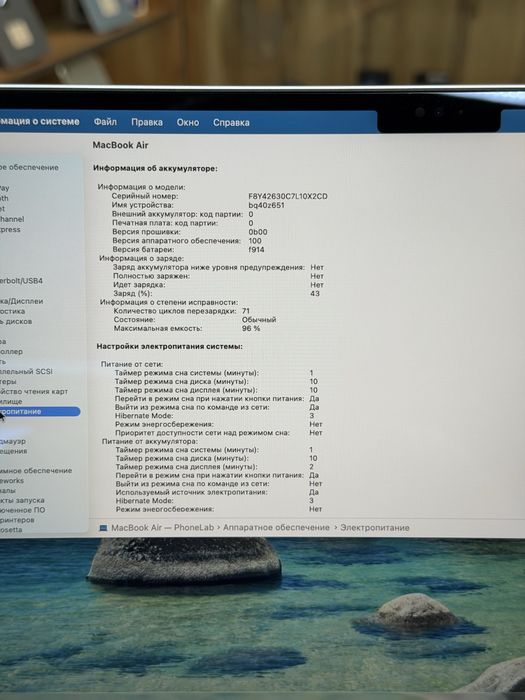
Task: Select the Объекты запуска sidebar item
Action: click(x=22, y=500)
